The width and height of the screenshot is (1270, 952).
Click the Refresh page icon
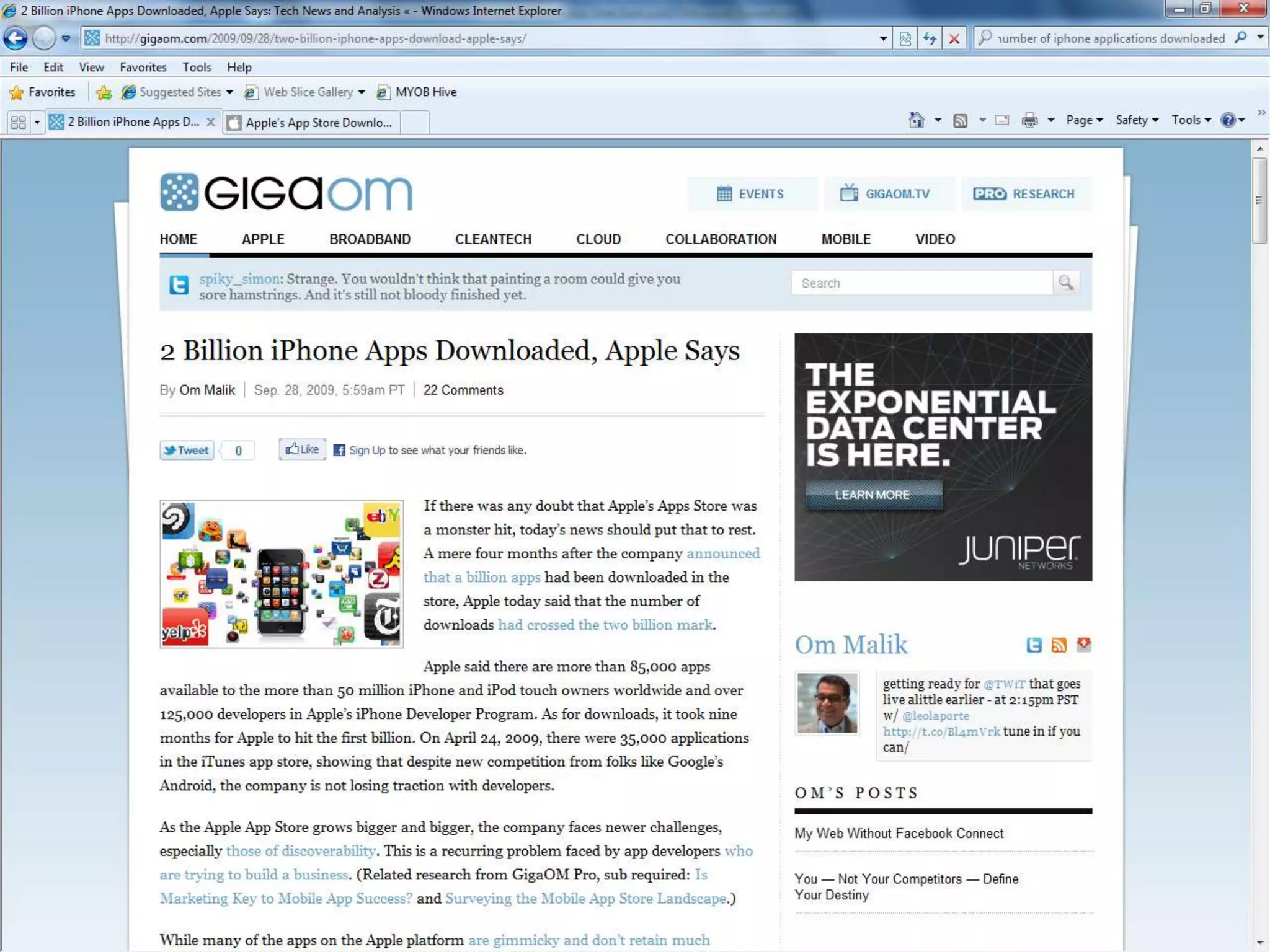coord(929,38)
